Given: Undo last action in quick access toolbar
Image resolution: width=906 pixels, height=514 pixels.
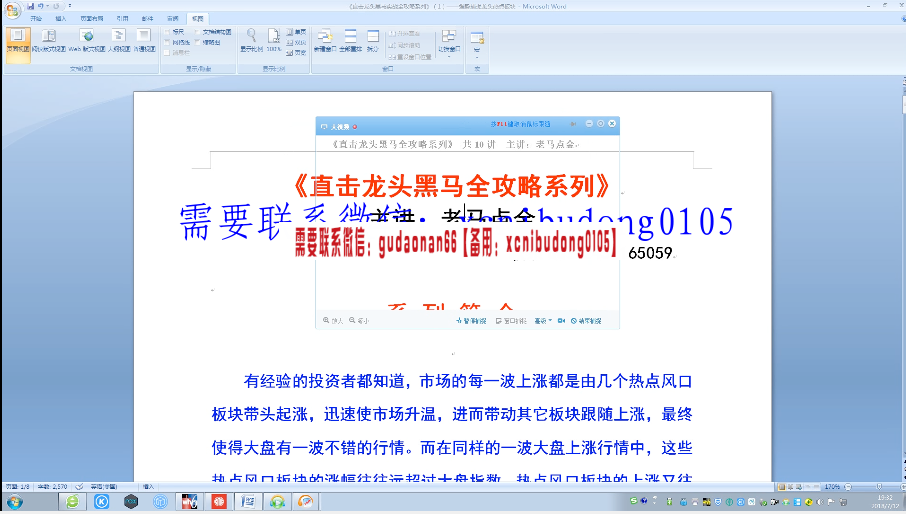Looking at the screenshot, I should pyautogui.click(x=40, y=6).
